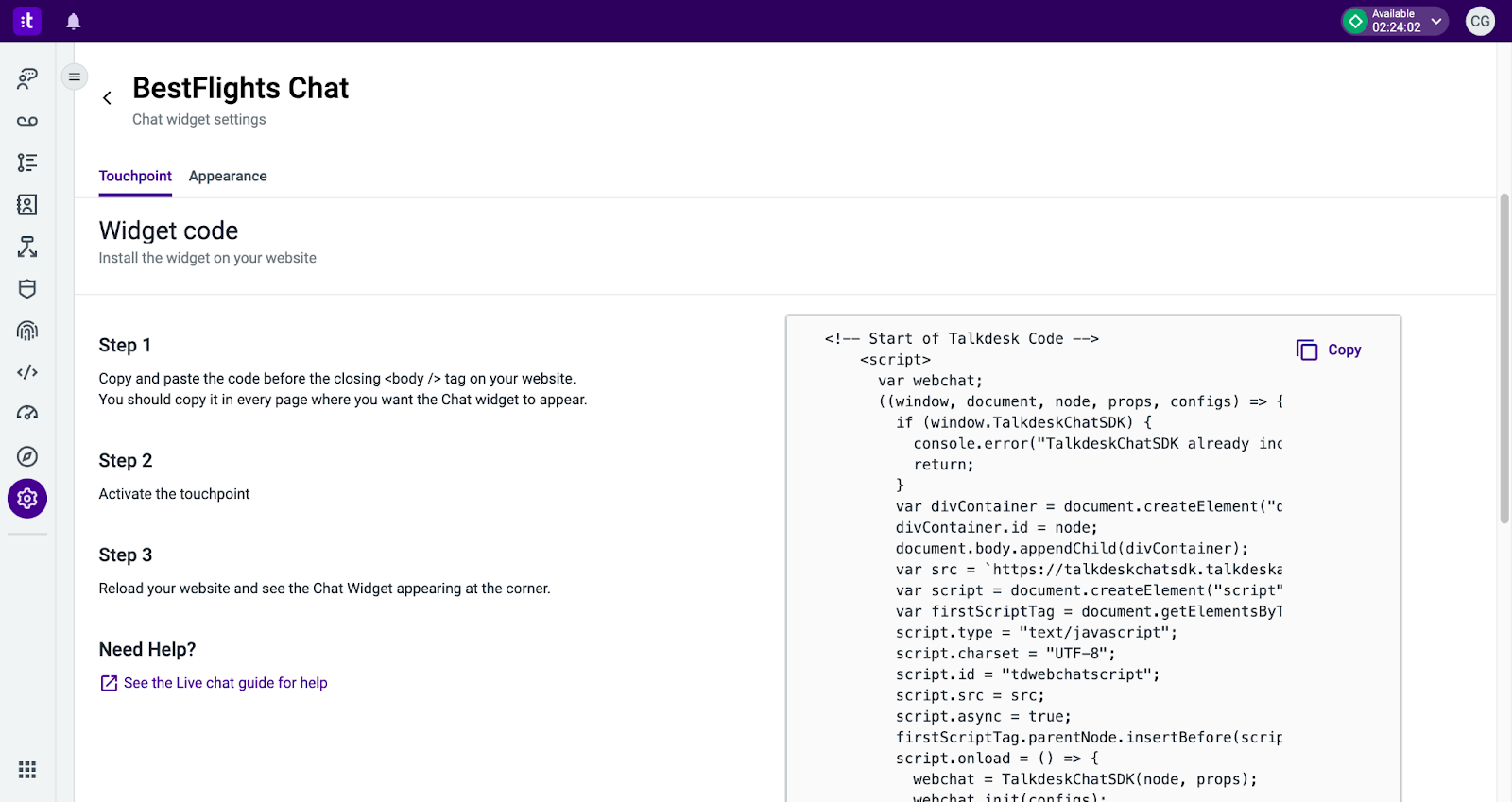Click the page vertical scrollbar
The width and height of the screenshot is (1512, 802).
(x=1504, y=359)
